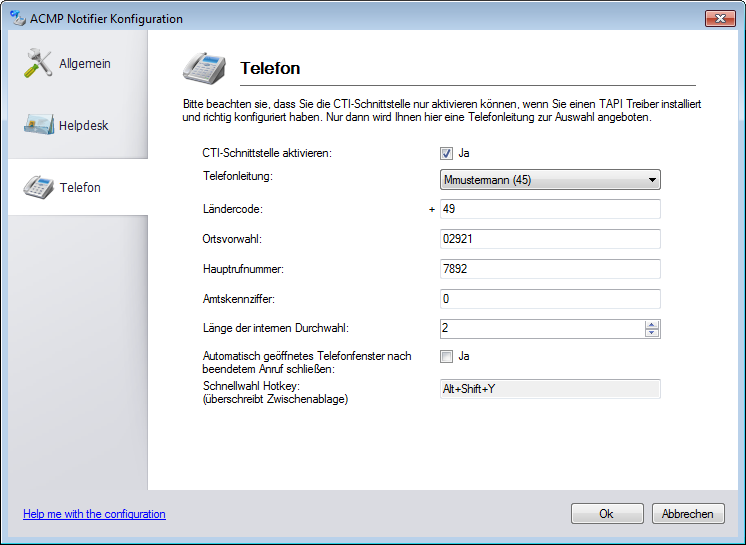Decrease internal Durchwahl length with down arrow
Image resolution: width=746 pixels, height=545 pixels.
click(652, 333)
